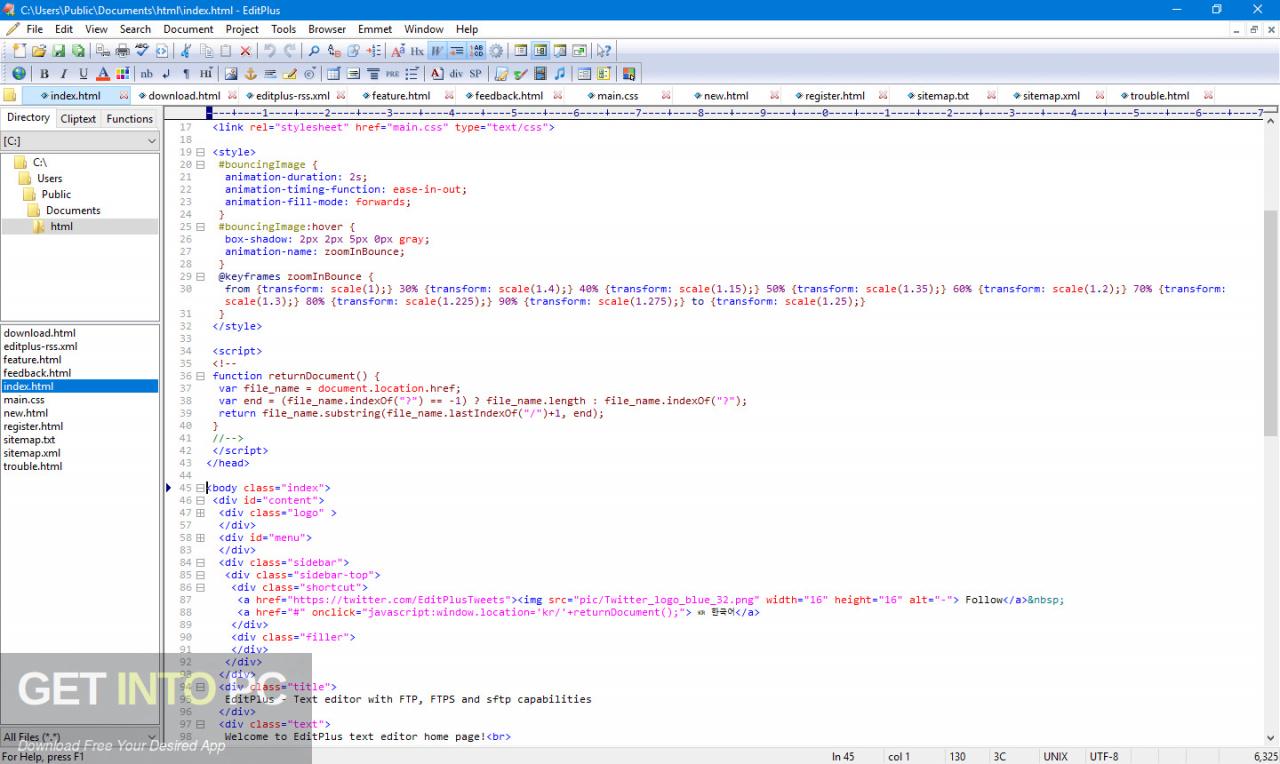Switch to the main.css tab
1280x764 pixels.
617,96
